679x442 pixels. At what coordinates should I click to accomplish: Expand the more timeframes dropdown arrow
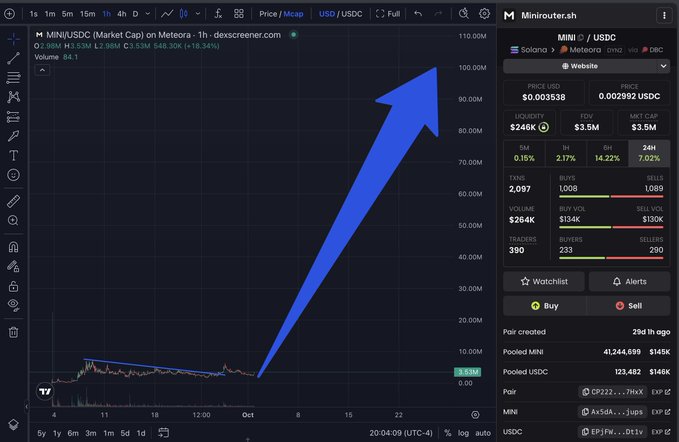pos(148,14)
